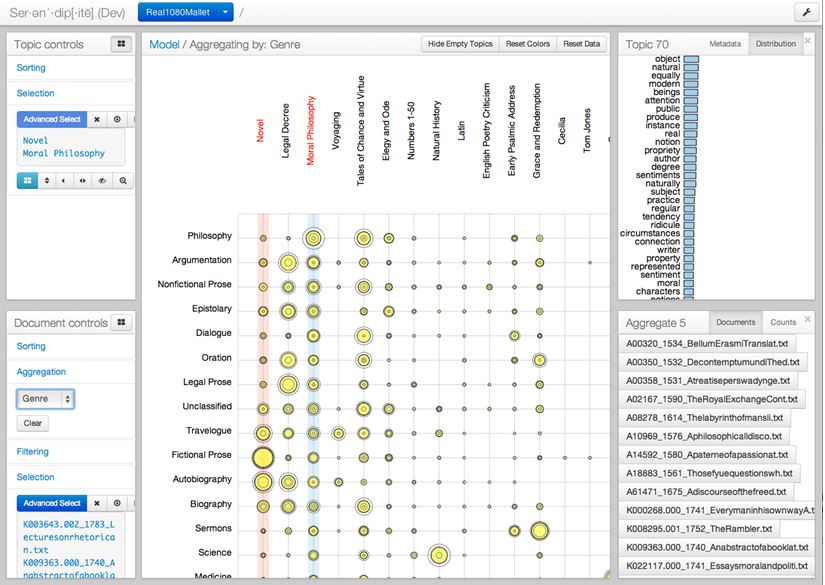Image resolution: width=825 pixels, height=585 pixels.
Task: Click the zoom magnifier icon in the Topic controls toolbar
Action: tap(123, 180)
